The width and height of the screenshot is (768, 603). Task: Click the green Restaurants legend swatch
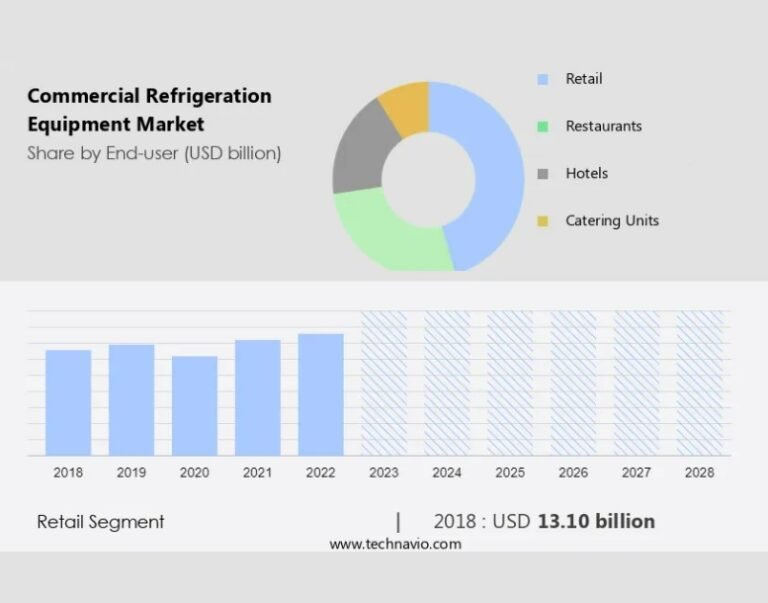(543, 126)
